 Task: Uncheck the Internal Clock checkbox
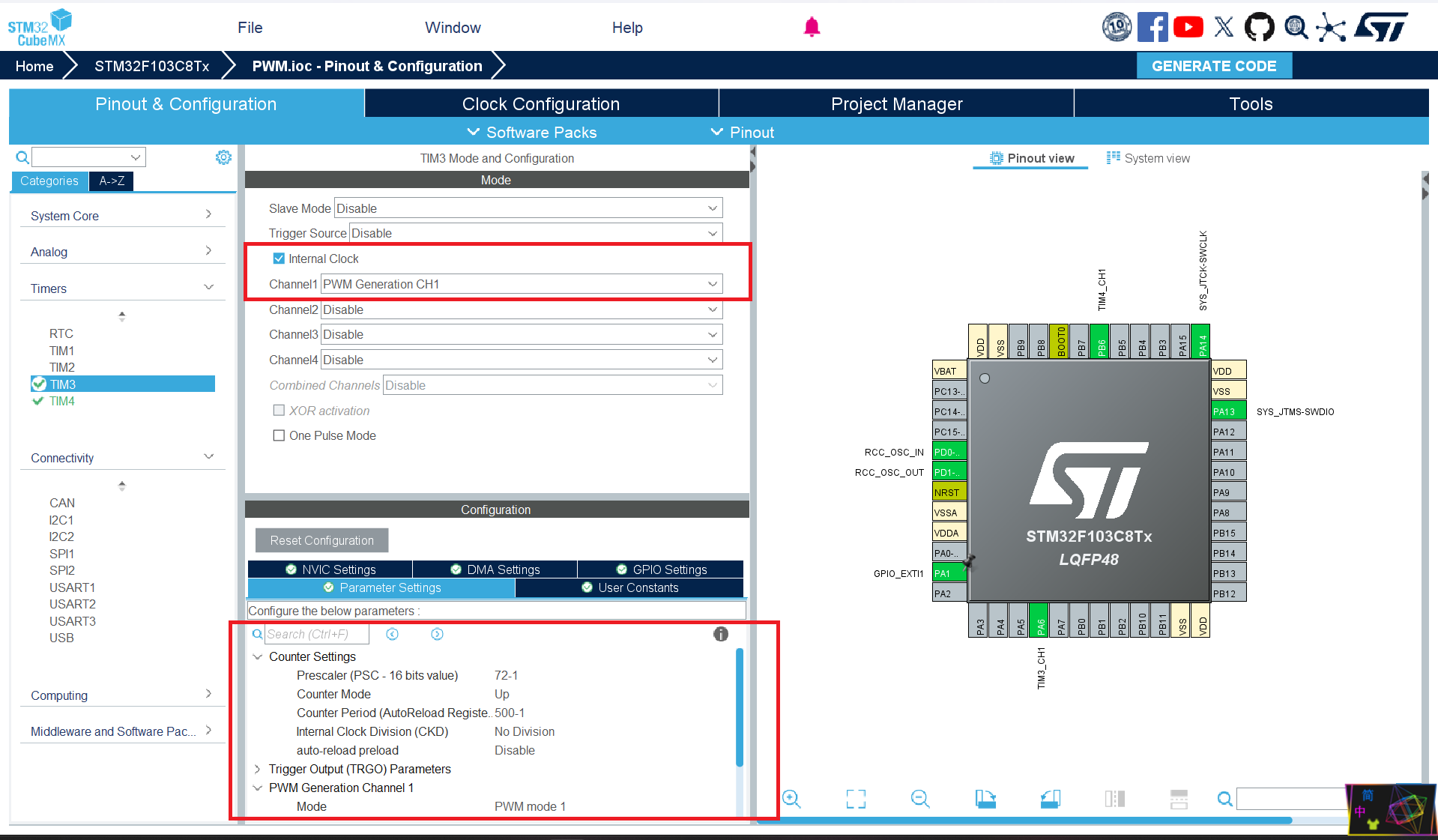click(x=279, y=259)
